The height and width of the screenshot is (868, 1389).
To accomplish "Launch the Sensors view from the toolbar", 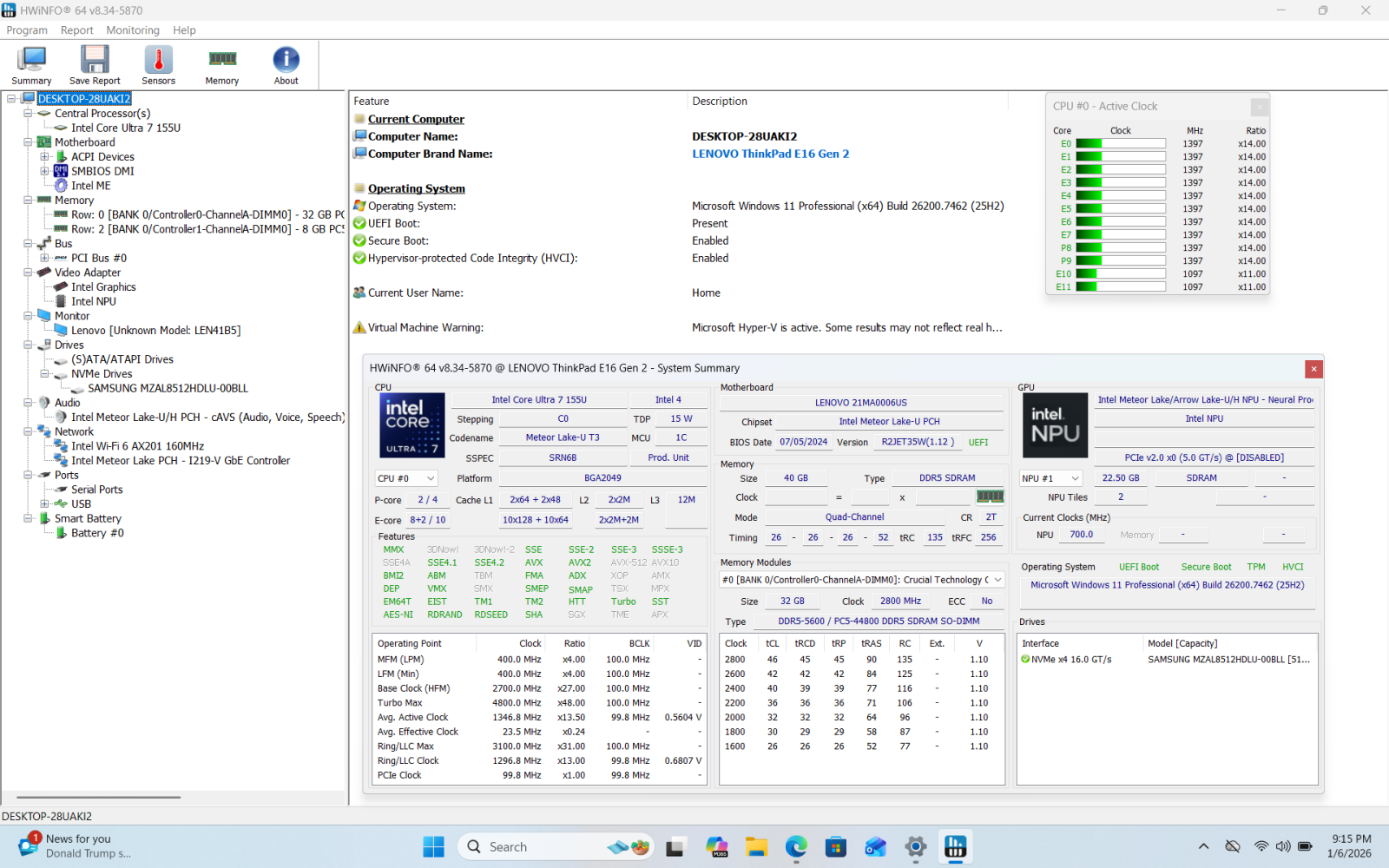I will point(158,66).
